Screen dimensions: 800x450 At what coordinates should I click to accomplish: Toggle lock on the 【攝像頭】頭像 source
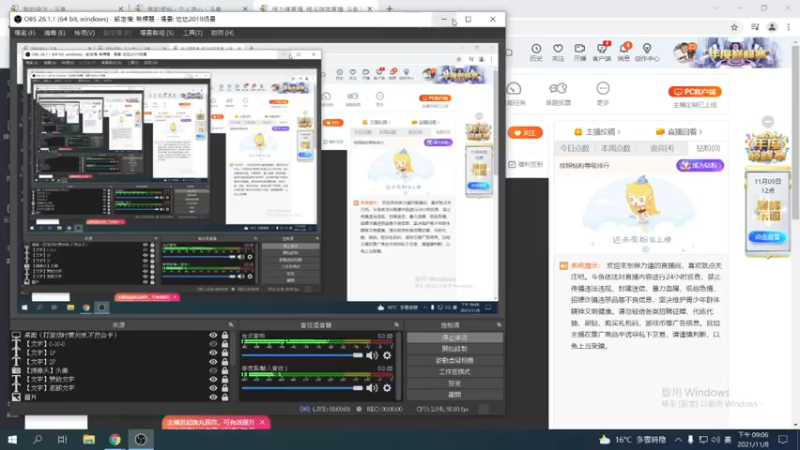click(224, 370)
